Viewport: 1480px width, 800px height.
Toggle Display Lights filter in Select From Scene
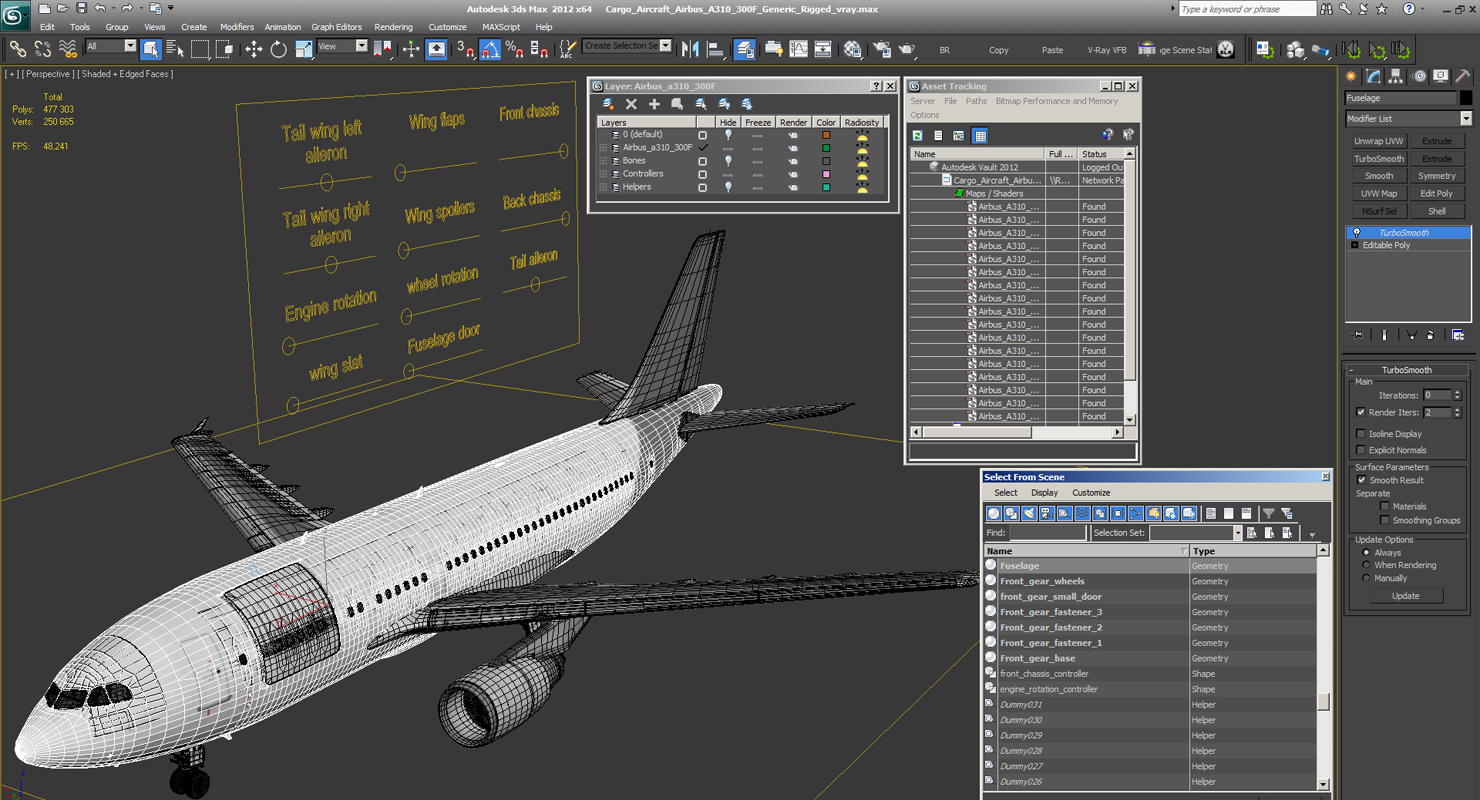pyautogui.click(x=1029, y=513)
